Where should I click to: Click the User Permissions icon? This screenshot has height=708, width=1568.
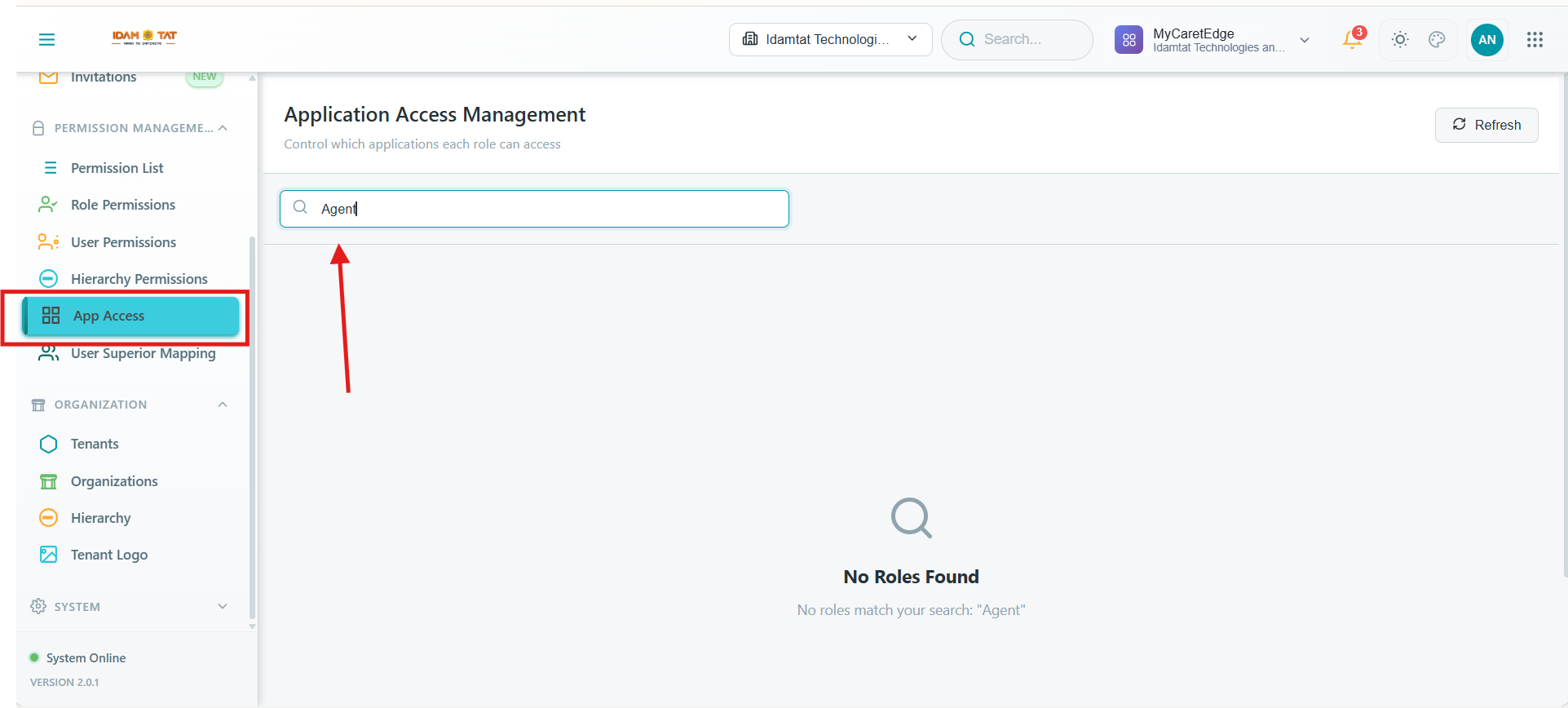[48, 241]
